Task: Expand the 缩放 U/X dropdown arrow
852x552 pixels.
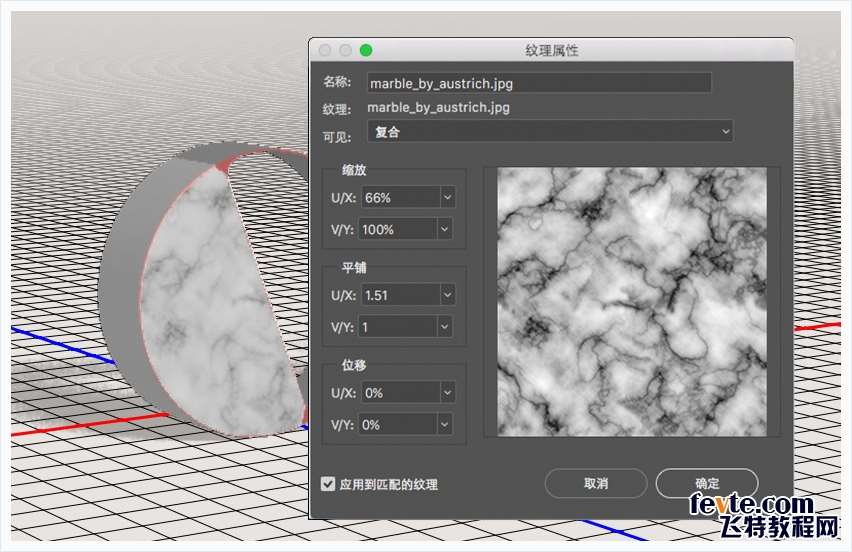Action: point(448,197)
